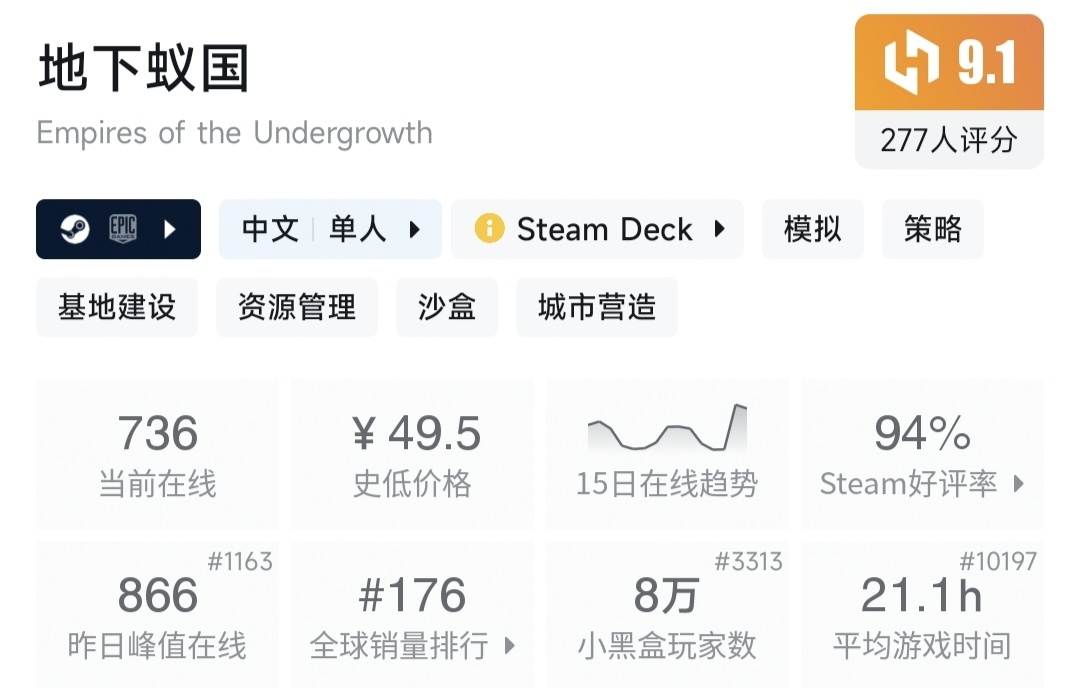This screenshot has width=1080, height=688.
Task: Tap the 资源管理 tag
Action: [x=297, y=307]
